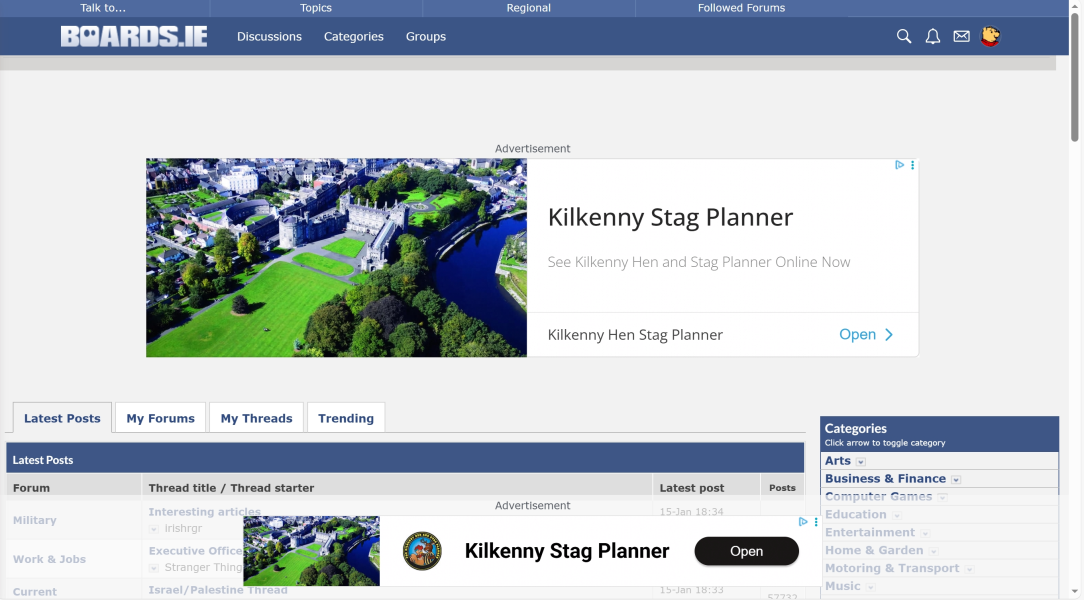Click the Forum column header
Viewport: 1084px width, 600px height.
point(31,488)
